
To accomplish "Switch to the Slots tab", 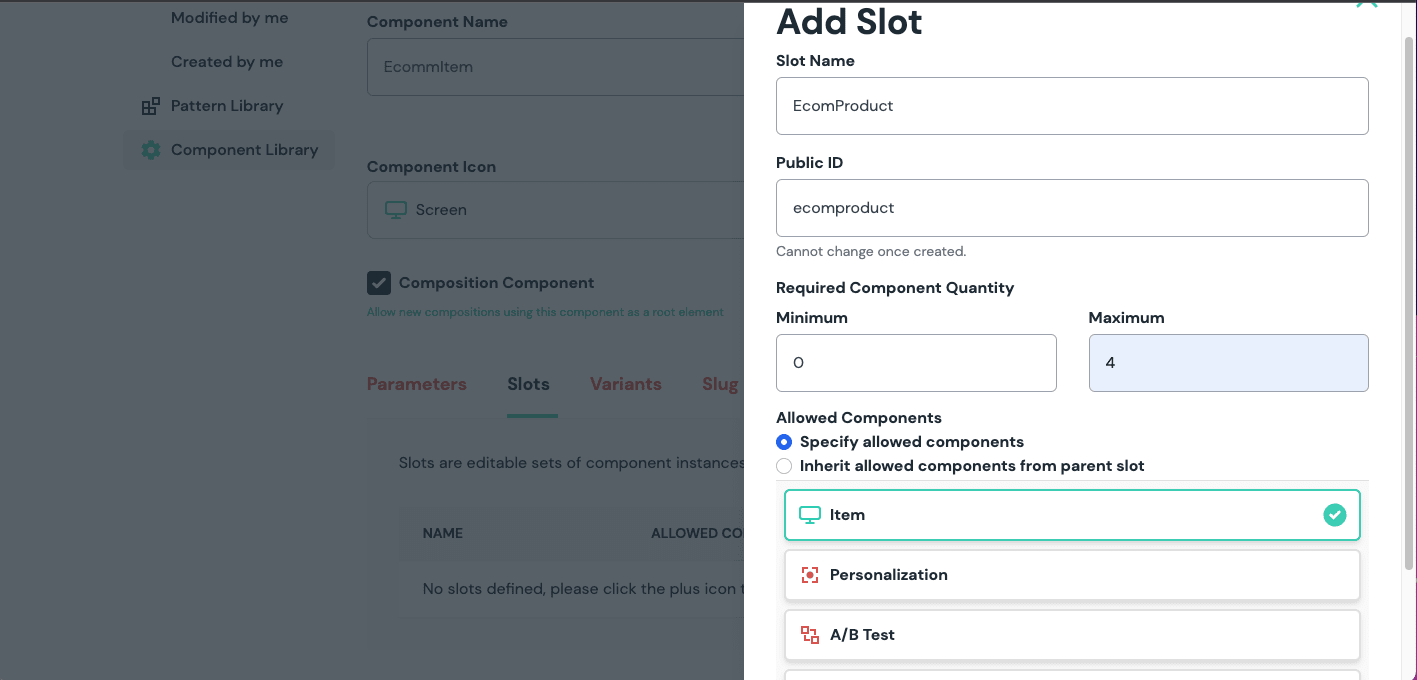I will pyautogui.click(x=528, y=384).
